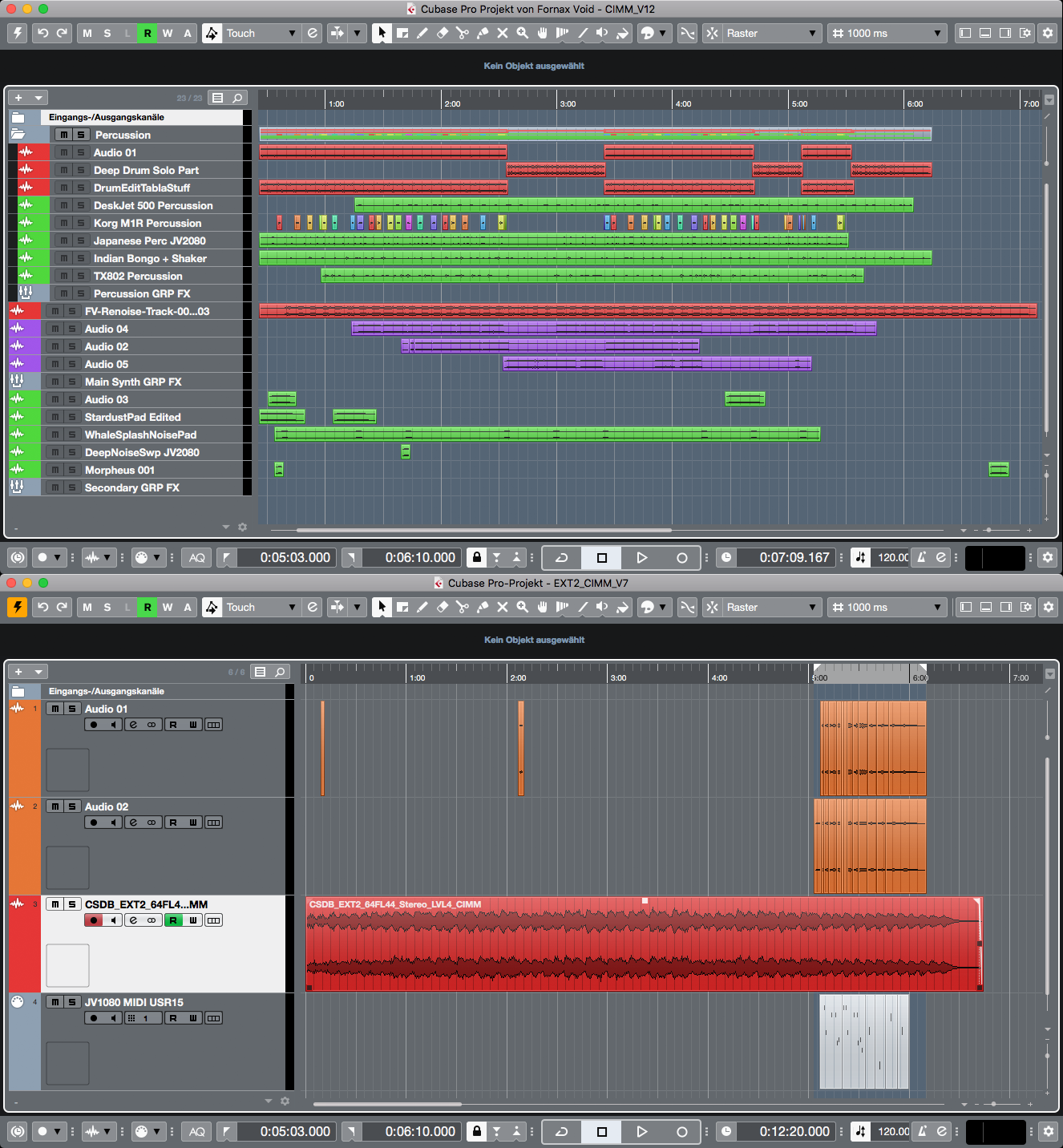
Task: Open ruler display format arrow in bottom window
Action: coord(1050,674)
